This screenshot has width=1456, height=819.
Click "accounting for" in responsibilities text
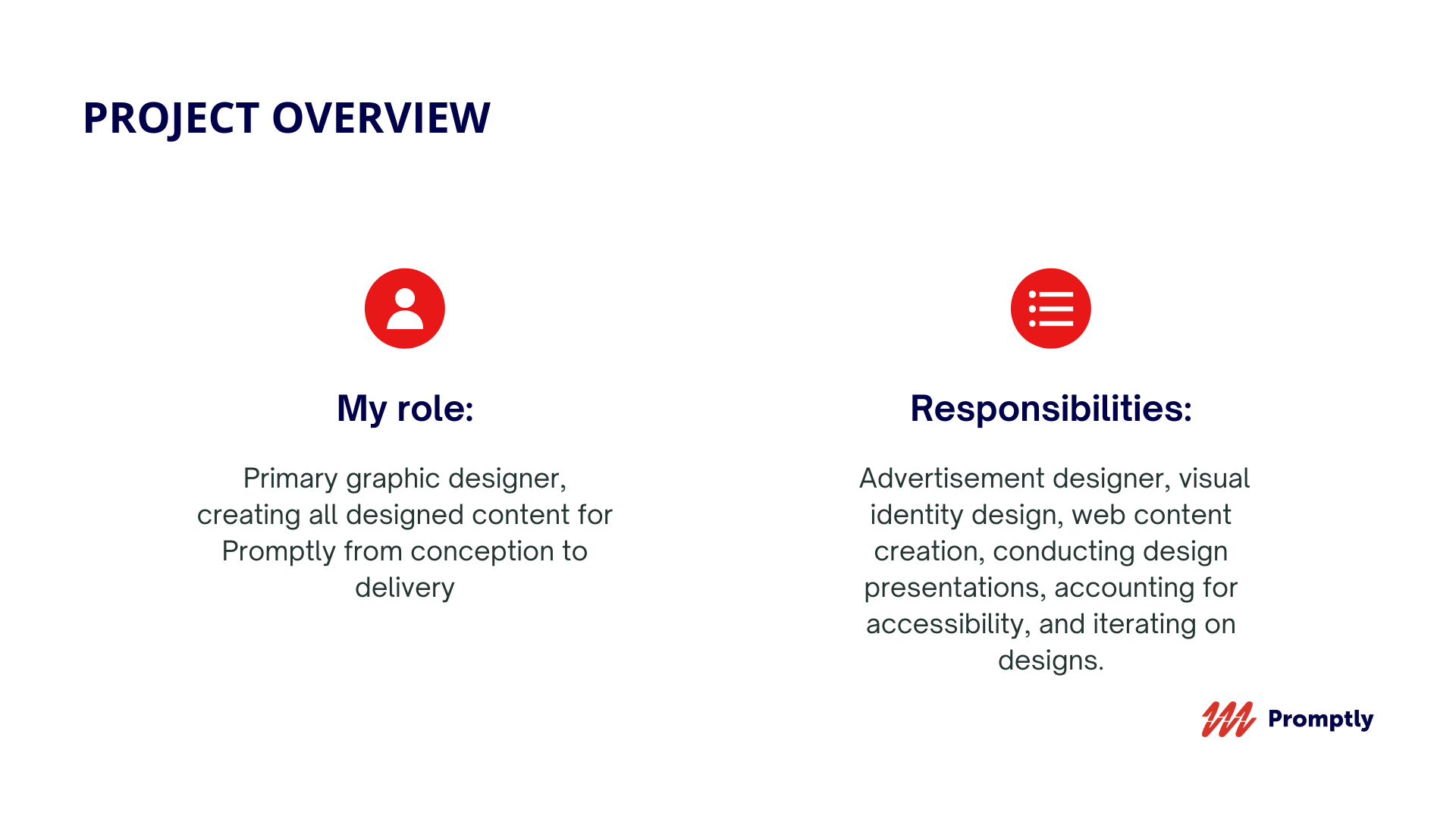[1145, 588]
